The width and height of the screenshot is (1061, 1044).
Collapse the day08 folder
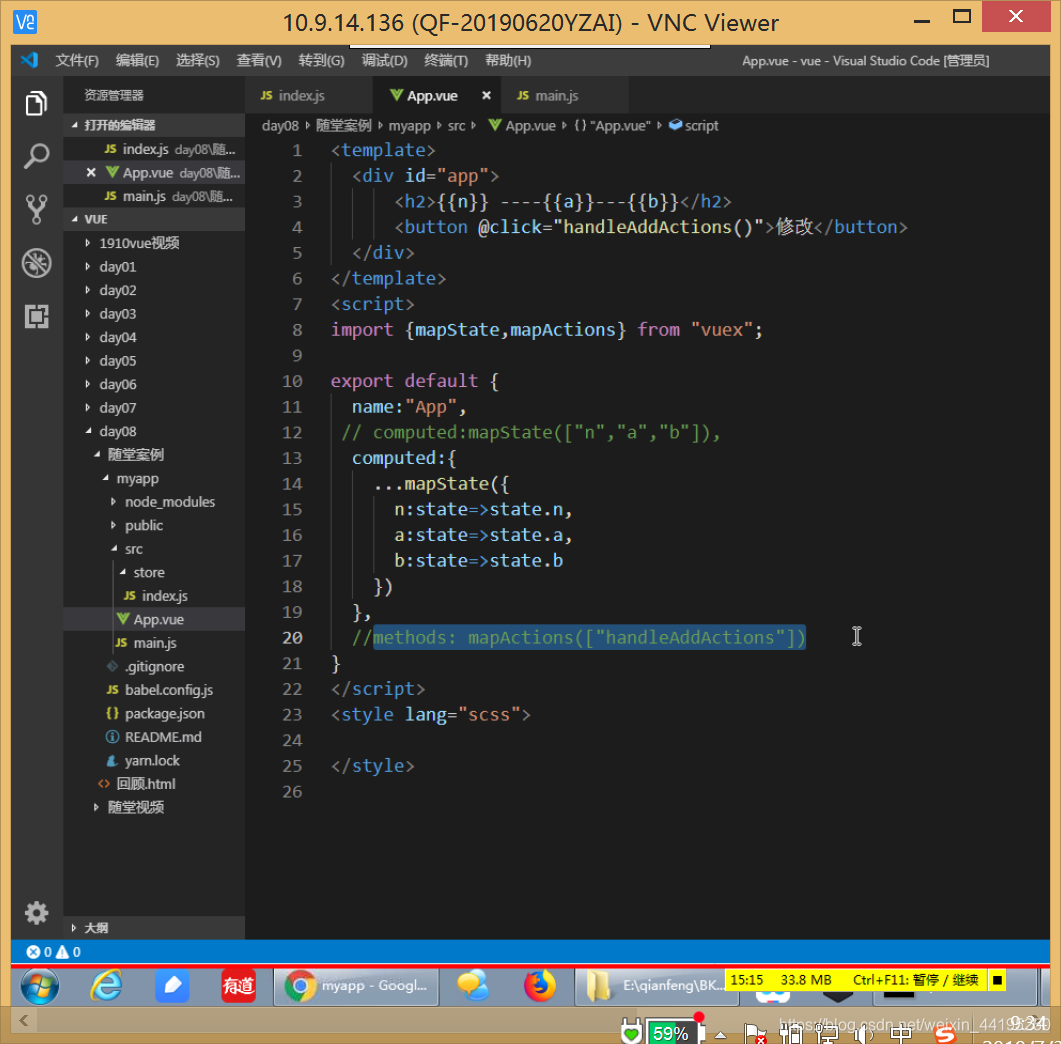coord(154,431)
